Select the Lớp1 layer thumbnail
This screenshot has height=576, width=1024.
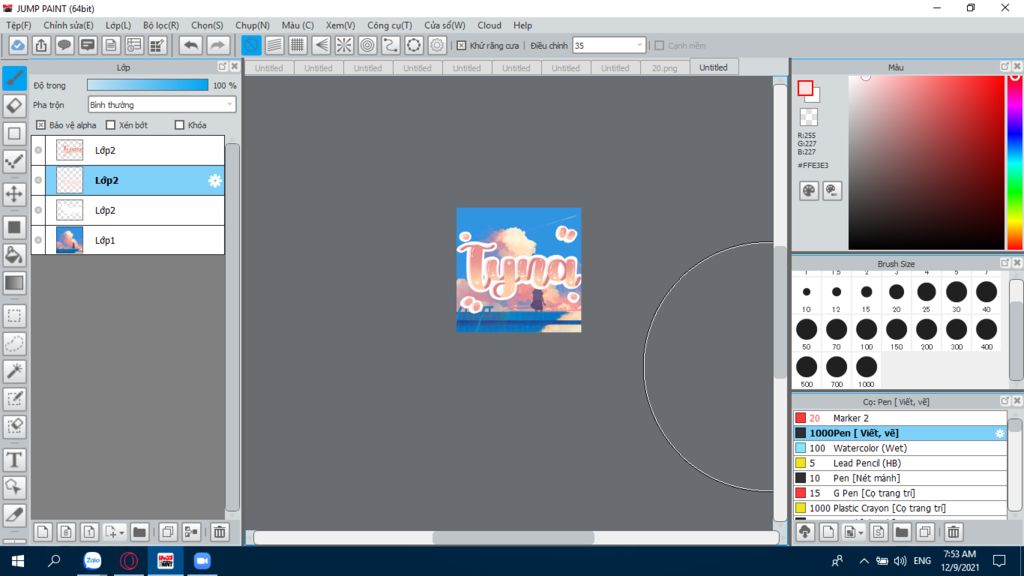click(69, 240)
